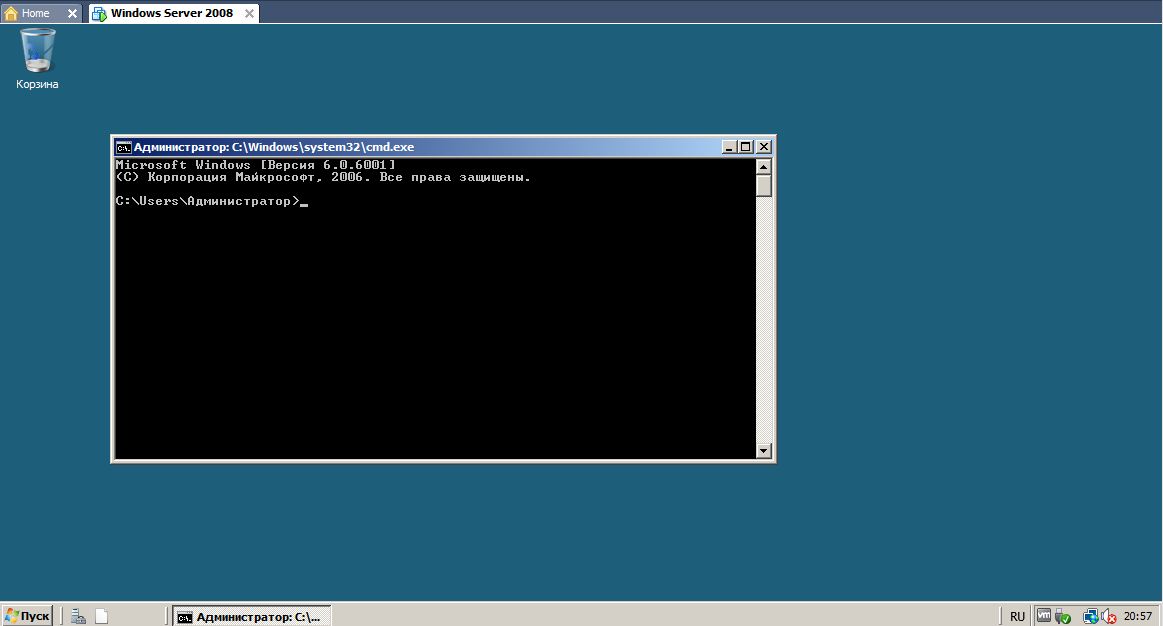Click the cmd.exe window title bar text
The image size is (1163, 626).
tap(274, 147)
